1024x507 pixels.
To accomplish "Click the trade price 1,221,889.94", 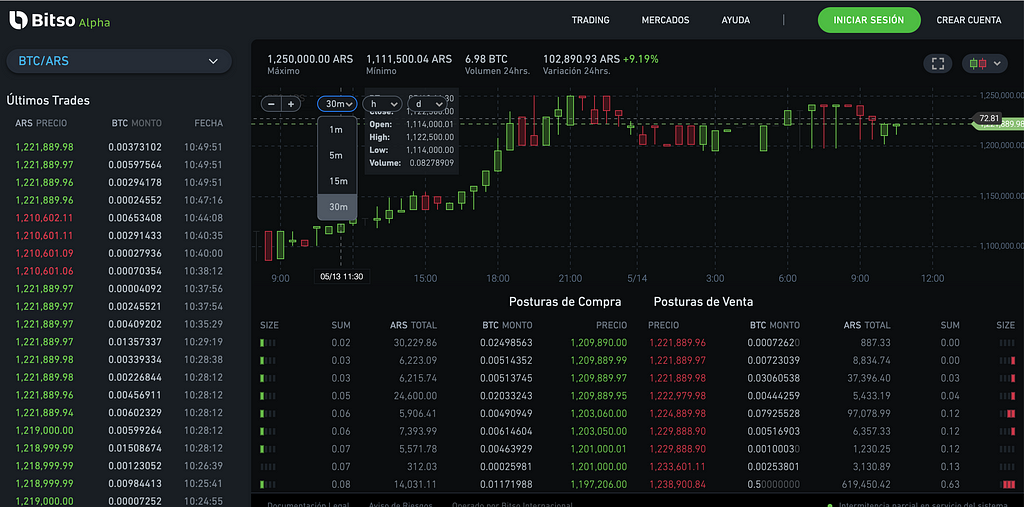I will [x=44, y=412].
